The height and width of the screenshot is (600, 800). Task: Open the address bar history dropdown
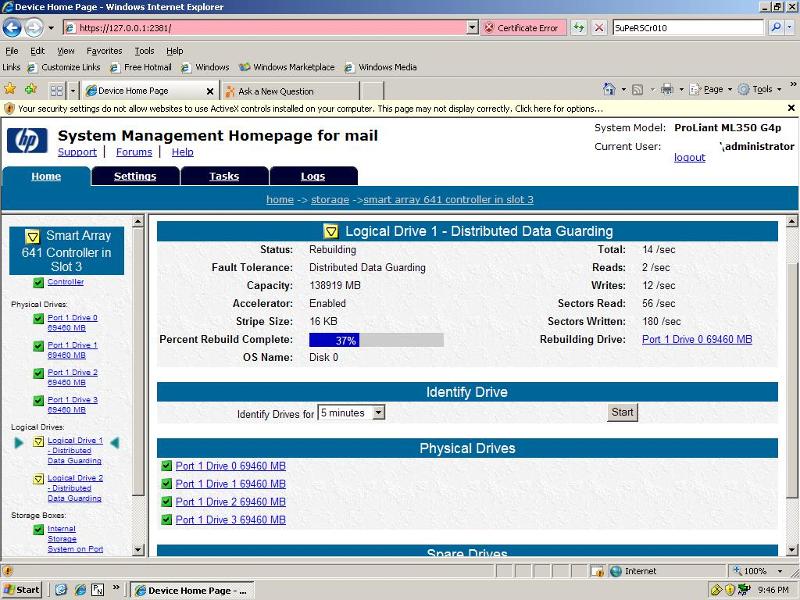(472, 28)
